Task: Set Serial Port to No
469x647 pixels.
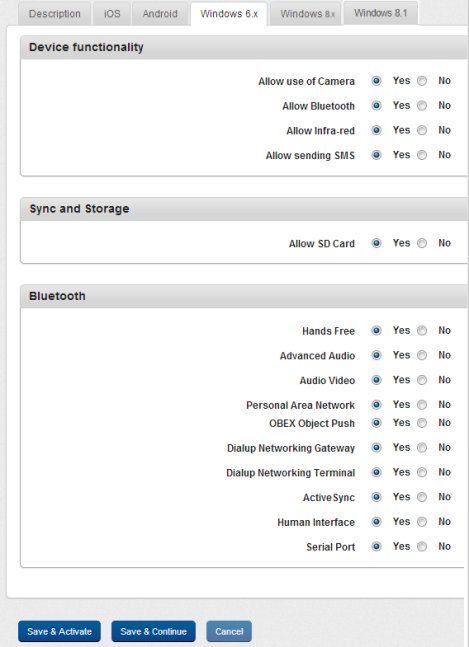Action: (x=422, y=547)
